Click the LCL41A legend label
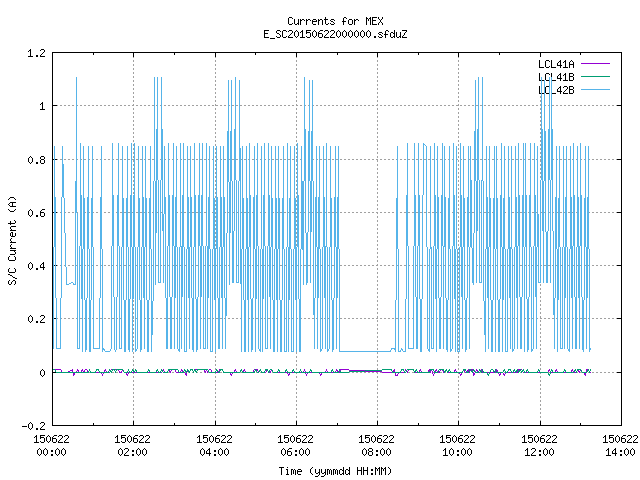 click(556, 64)
